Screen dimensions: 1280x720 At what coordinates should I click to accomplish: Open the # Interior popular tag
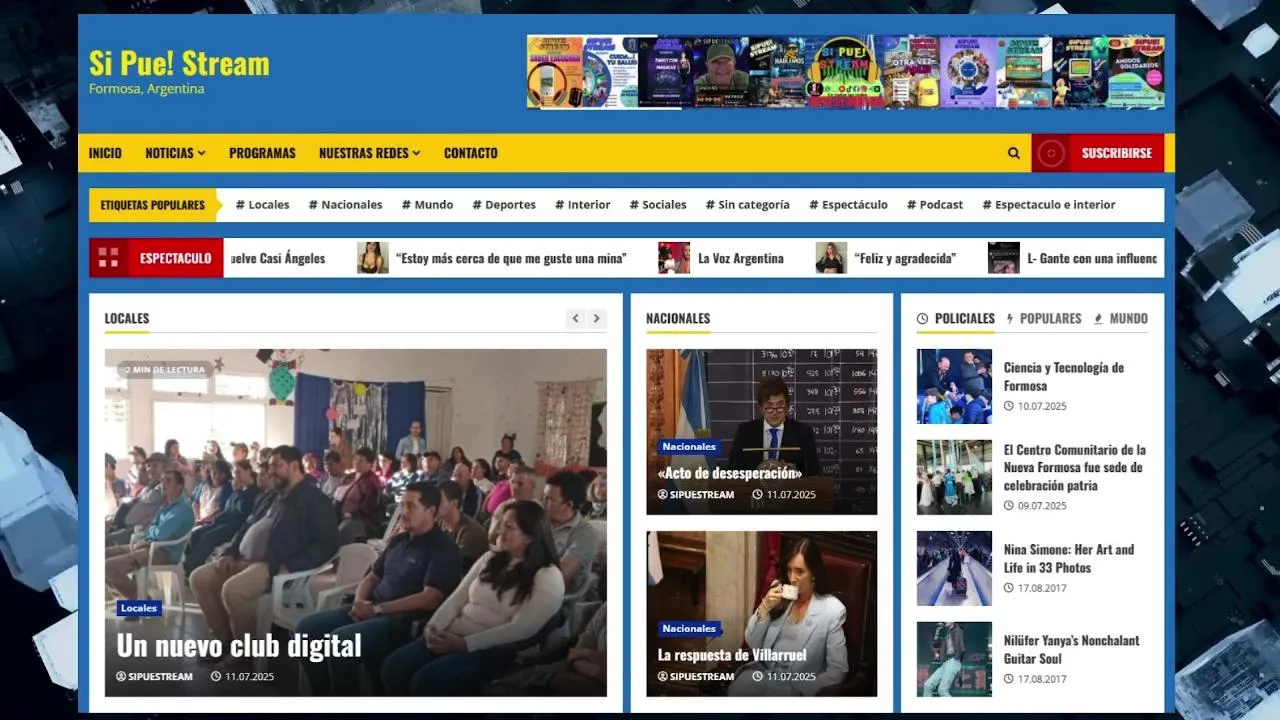click(x=582, y=205)
